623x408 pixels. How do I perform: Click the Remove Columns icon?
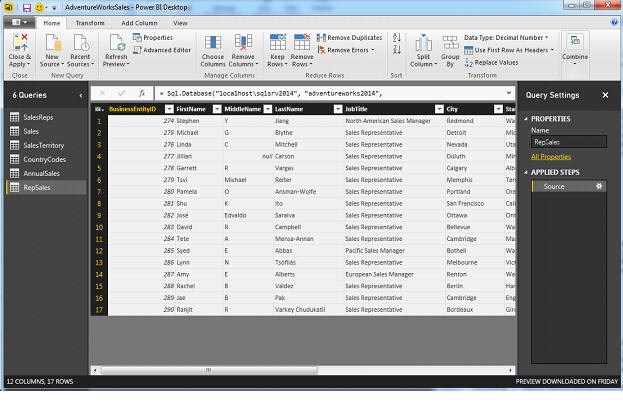[243, 43]
